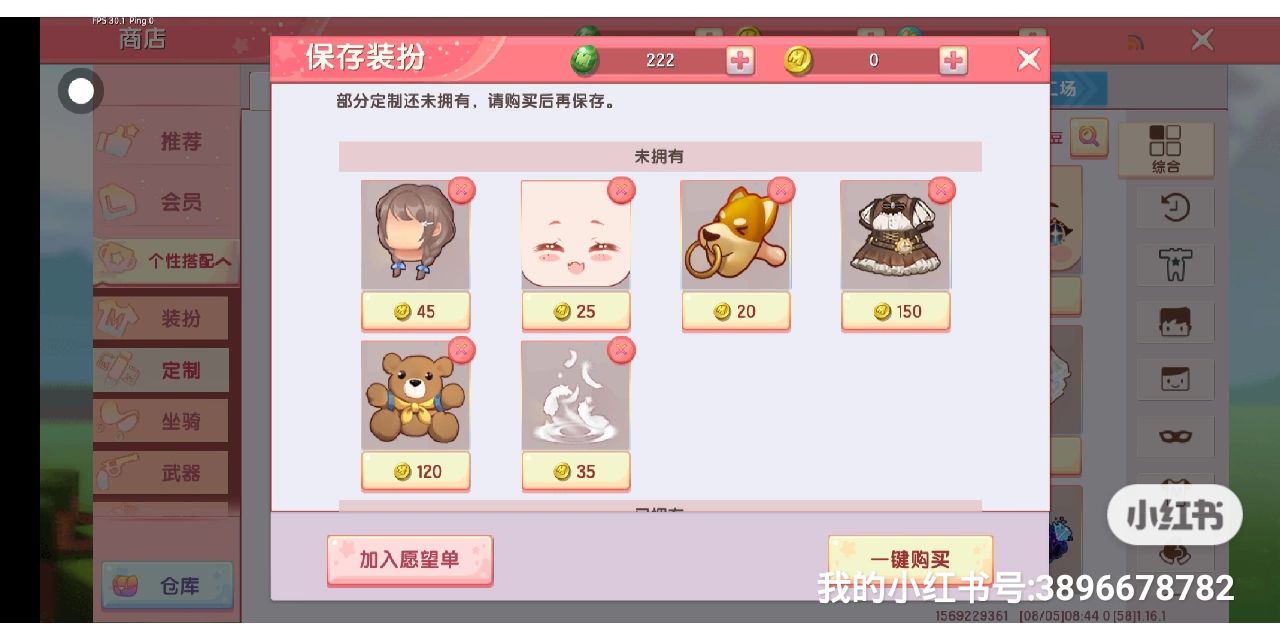Remove the smiling face item
1280x640 pixels.
click(x=621, y=190)
